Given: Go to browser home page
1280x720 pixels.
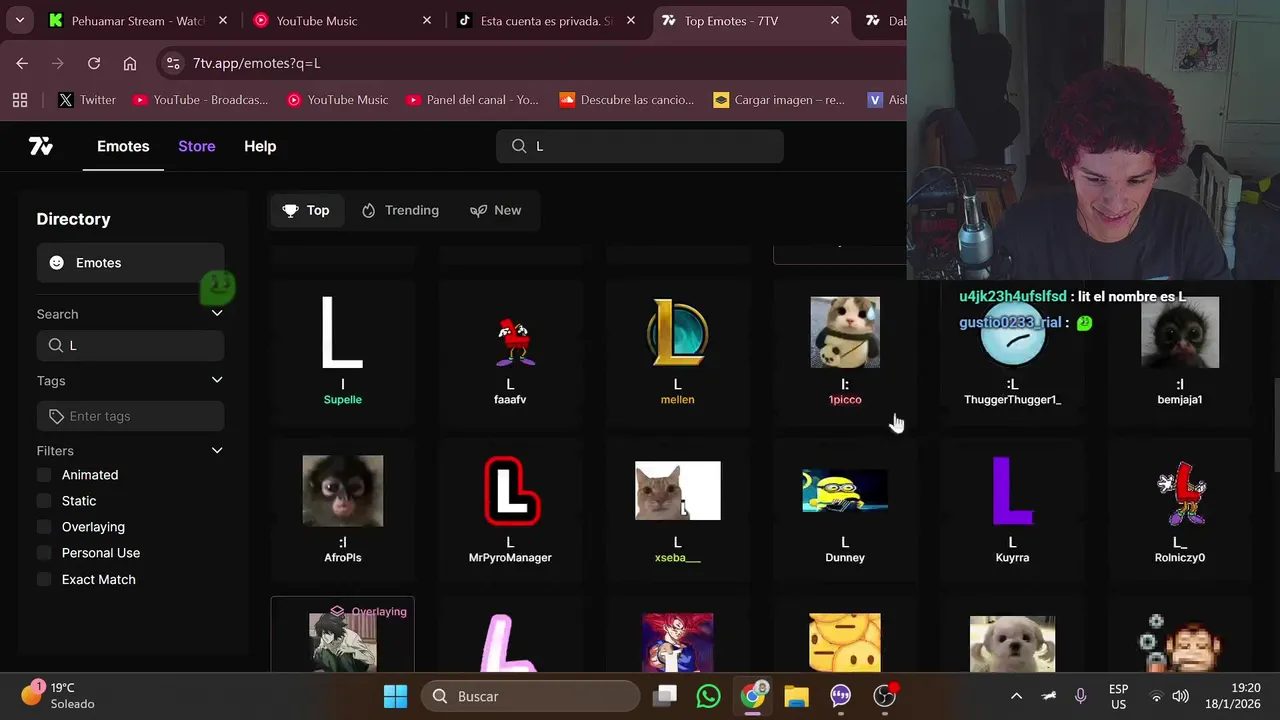Looking at the screenshot, I should (x=130, y=63).
